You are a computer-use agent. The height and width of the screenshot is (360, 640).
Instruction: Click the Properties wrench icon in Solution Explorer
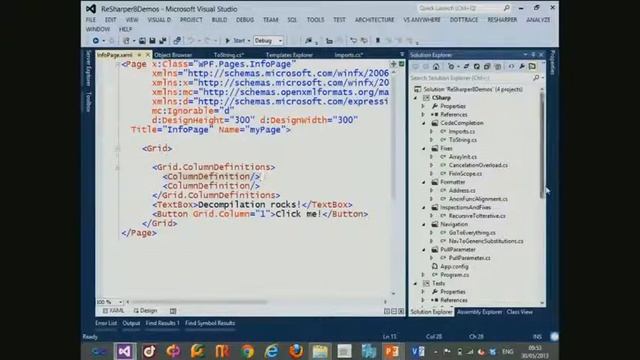point(522,67)
